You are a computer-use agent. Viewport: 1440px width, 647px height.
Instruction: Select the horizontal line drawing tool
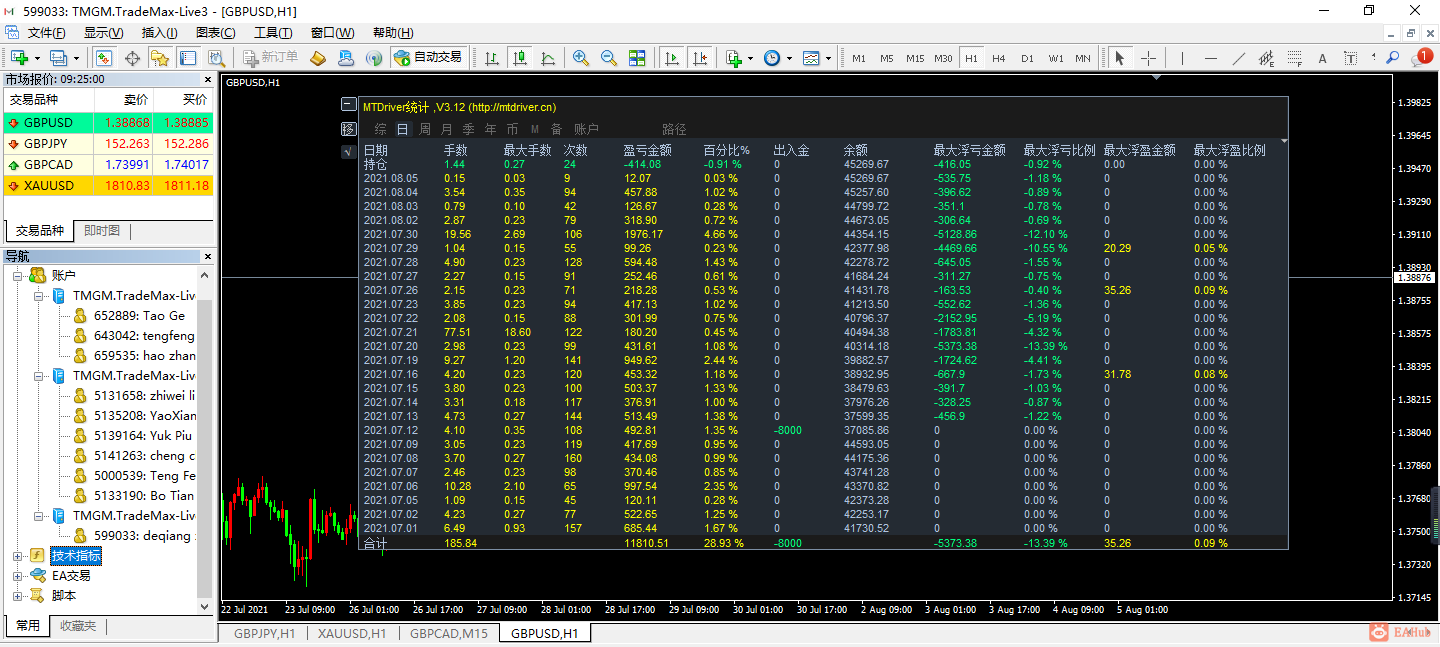(1211, 58)
